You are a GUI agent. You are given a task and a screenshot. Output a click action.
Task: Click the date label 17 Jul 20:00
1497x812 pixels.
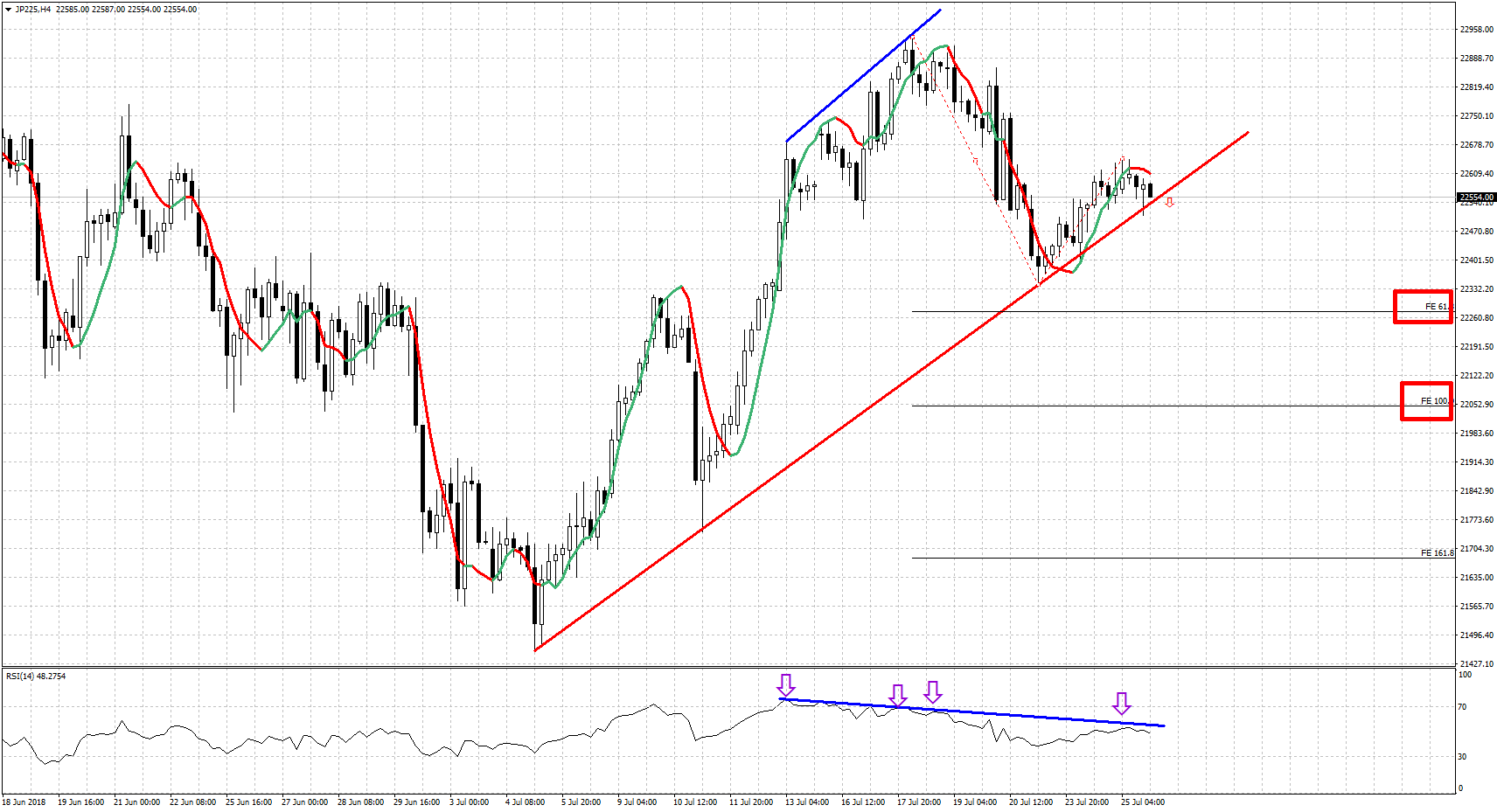pyautogui.click(x=918, y=802)
